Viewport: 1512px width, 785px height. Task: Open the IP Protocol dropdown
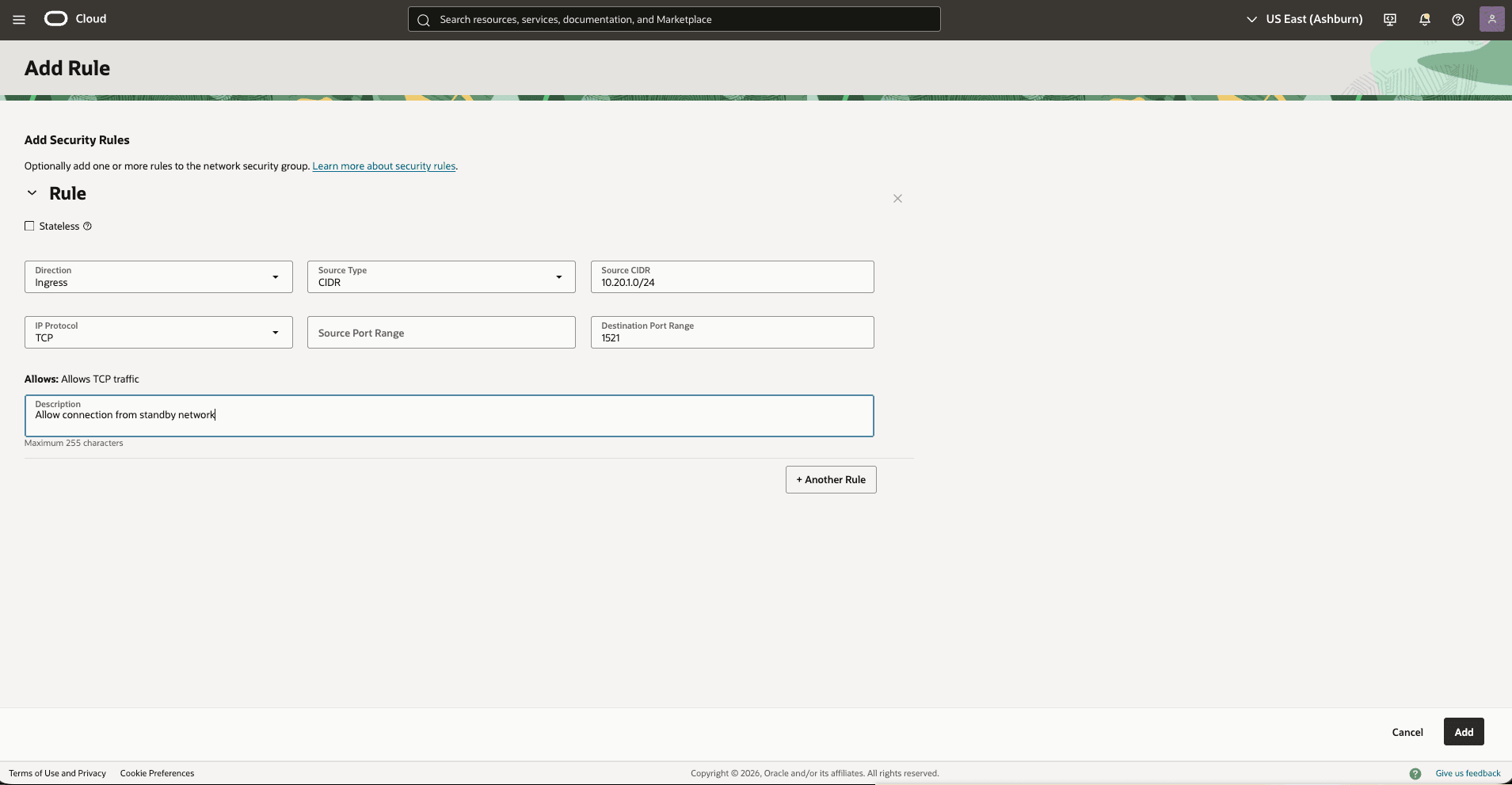[276, 332]
